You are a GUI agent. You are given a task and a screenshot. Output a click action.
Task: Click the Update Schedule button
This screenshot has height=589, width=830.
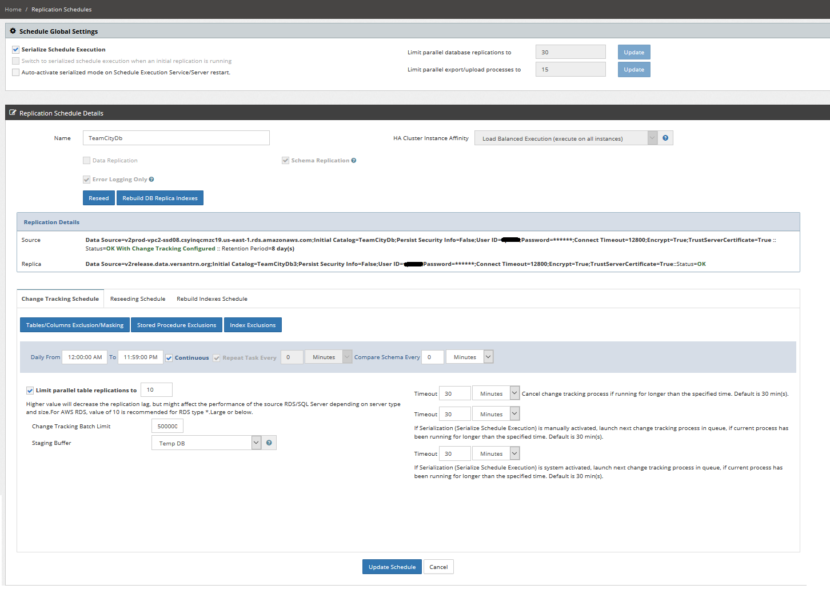[x=391, y=565]
